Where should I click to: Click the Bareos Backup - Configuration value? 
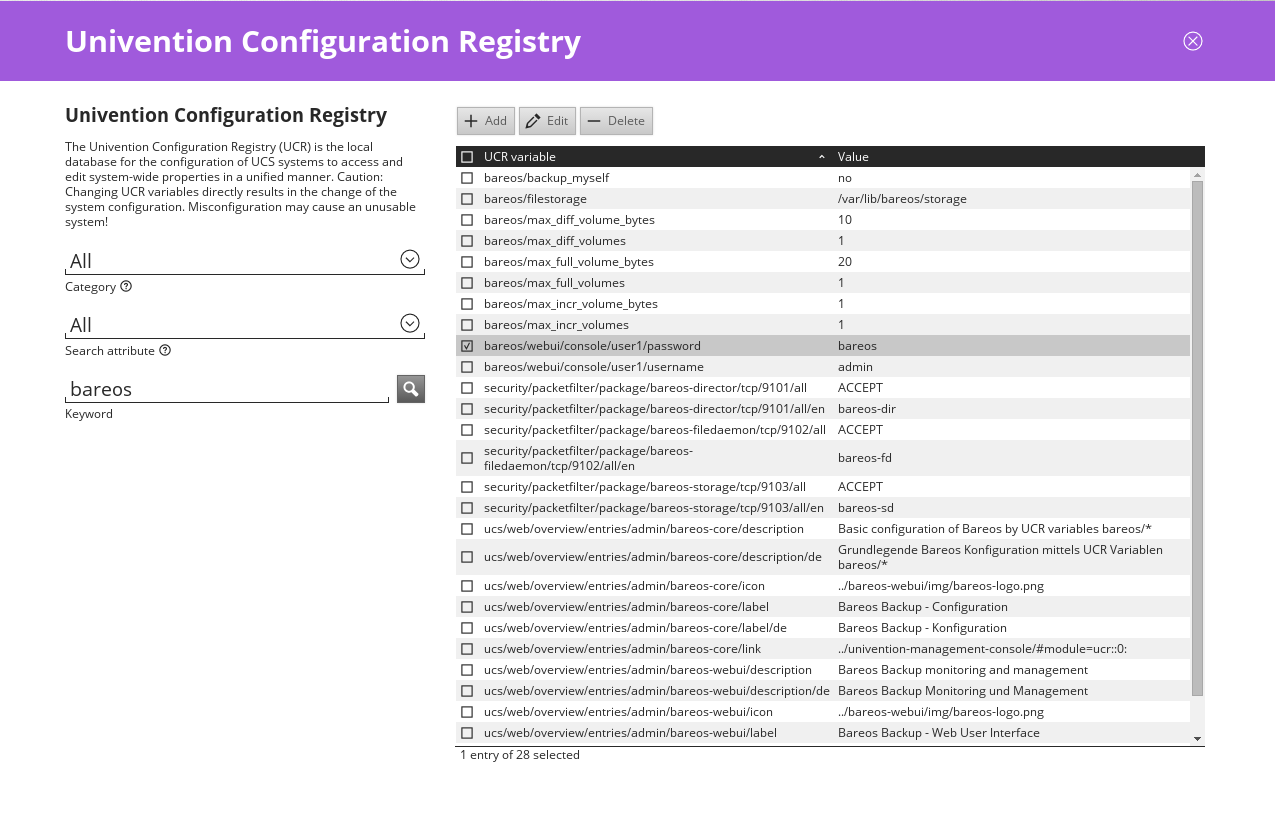923,607
